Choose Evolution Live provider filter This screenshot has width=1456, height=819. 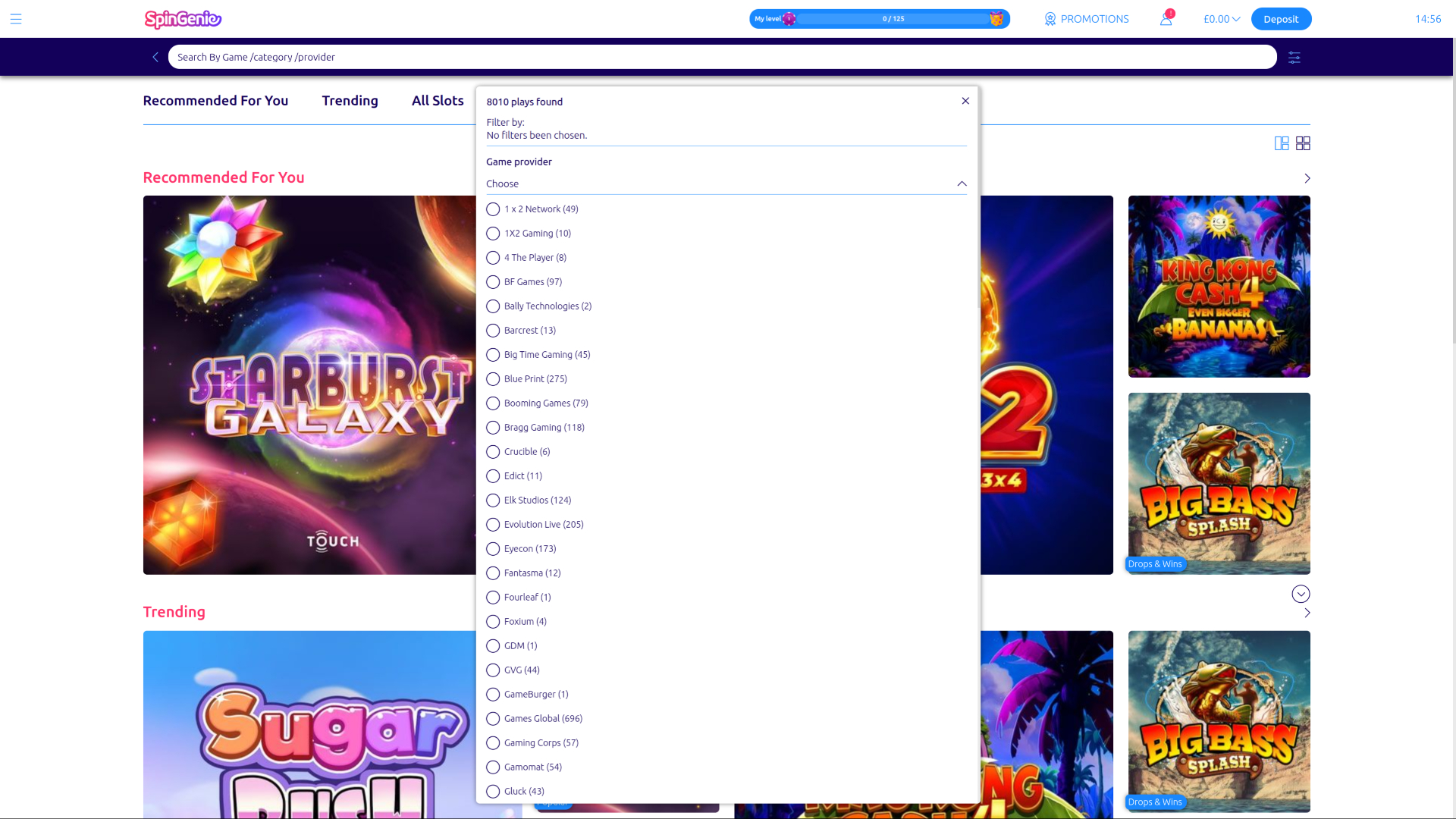[x=493, y=524]
